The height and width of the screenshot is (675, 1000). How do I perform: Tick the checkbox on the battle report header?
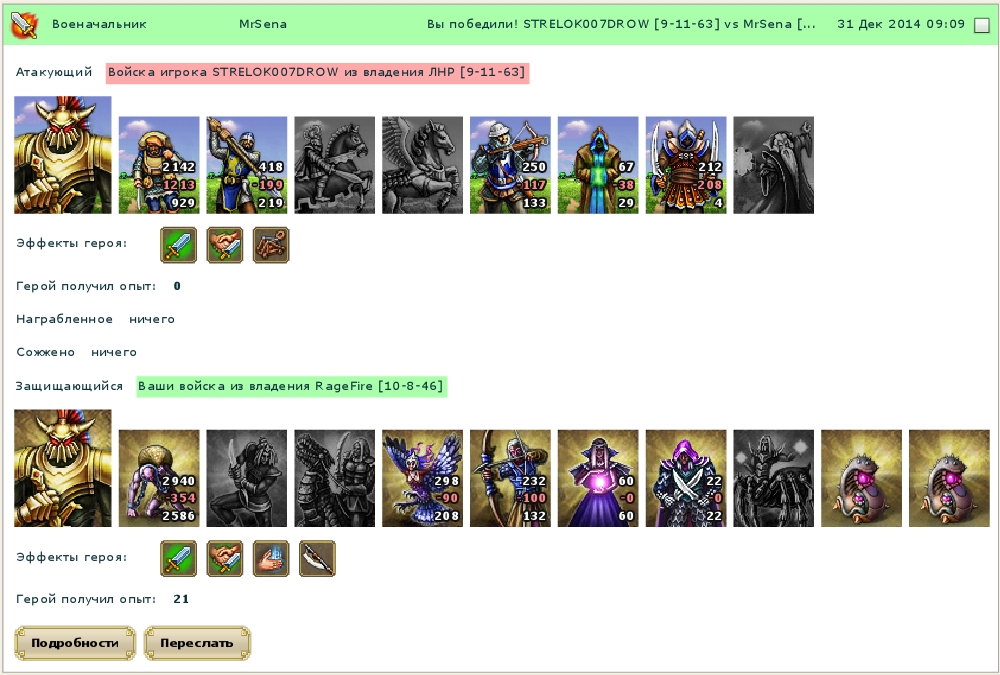[x=982, y=26]
